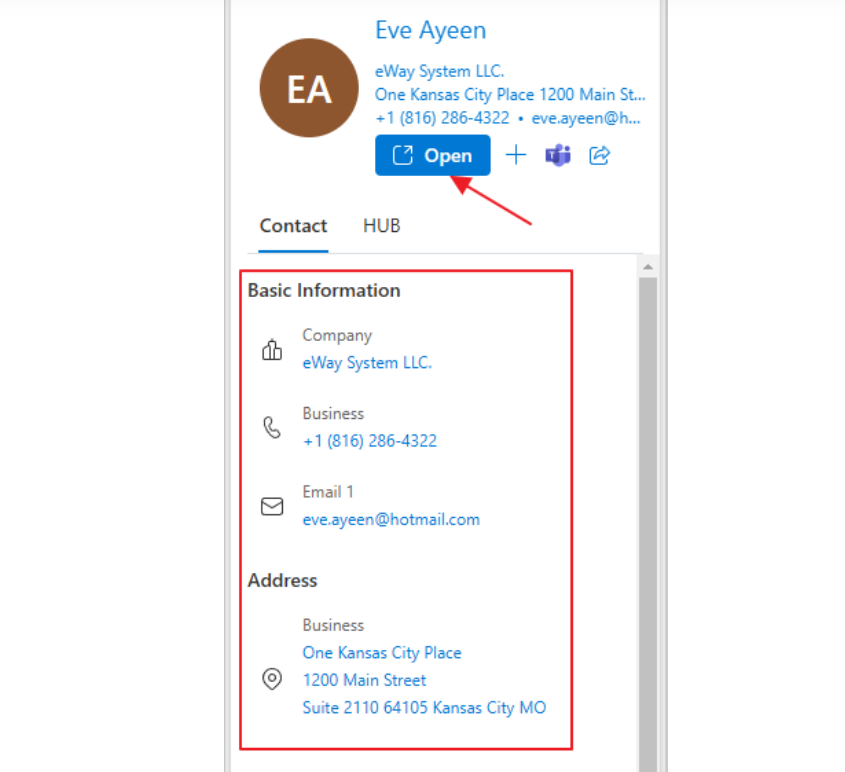Click the vertical scrollbar thumb
This screenshot has height=772, width=845.
(648, 524)
